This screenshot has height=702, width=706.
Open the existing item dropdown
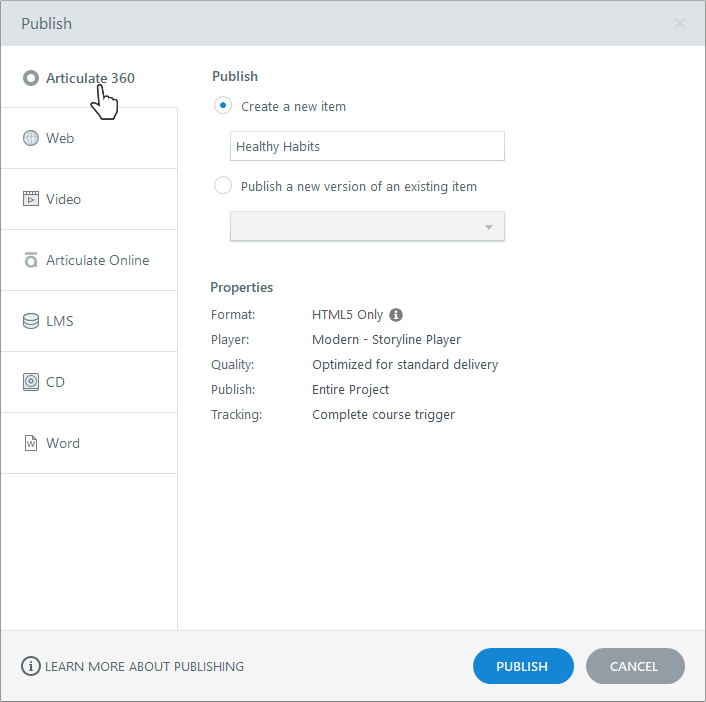point(367,226)
